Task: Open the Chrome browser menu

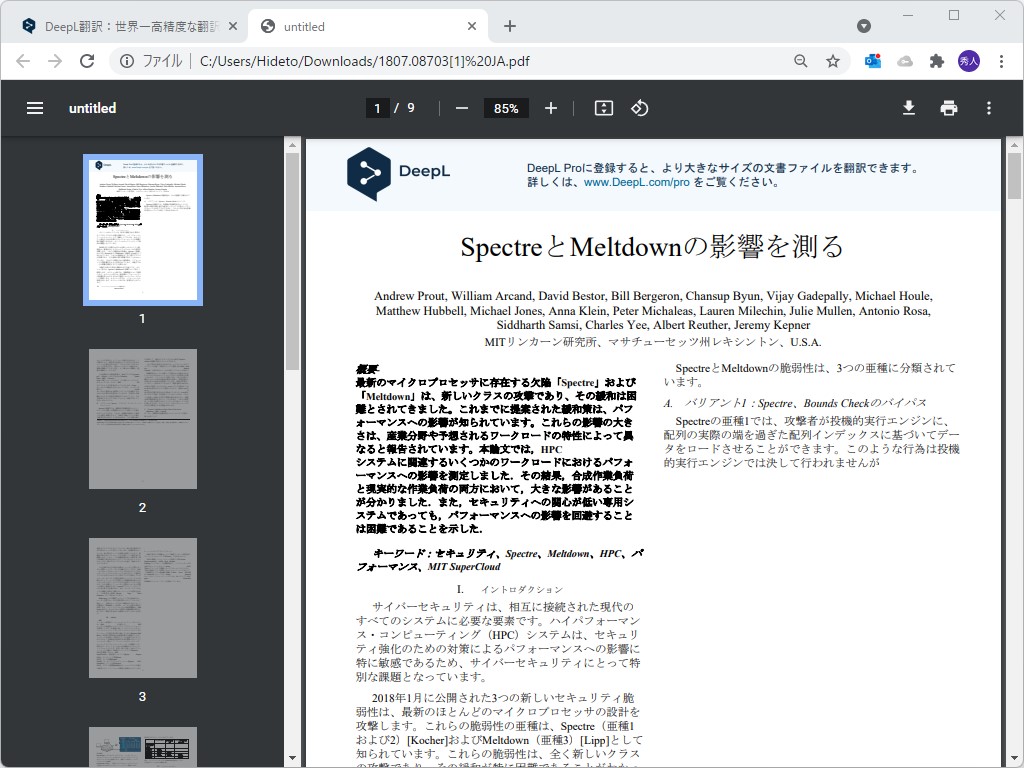Action: pos(1003,61)
